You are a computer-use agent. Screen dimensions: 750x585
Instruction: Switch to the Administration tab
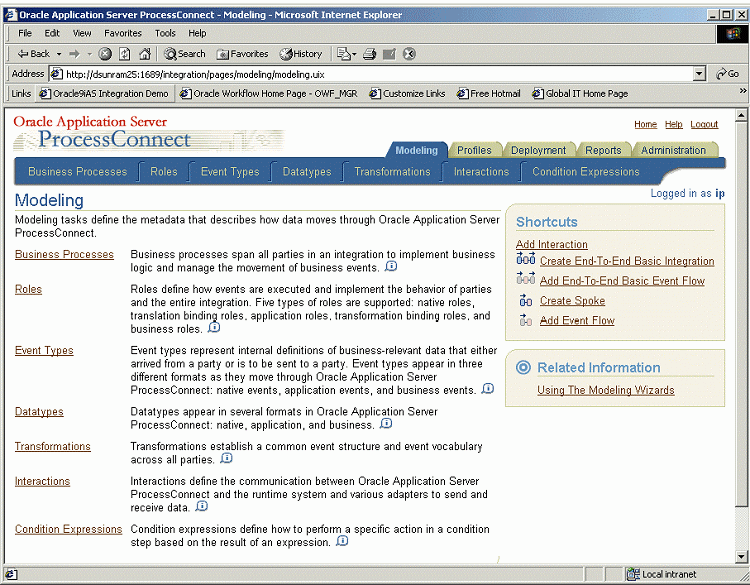pos(673,150)
